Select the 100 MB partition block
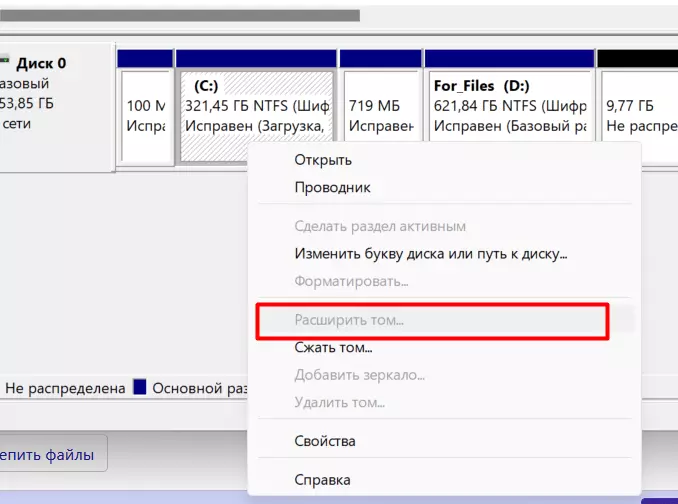The image size is (678, 504). [145, 115]
